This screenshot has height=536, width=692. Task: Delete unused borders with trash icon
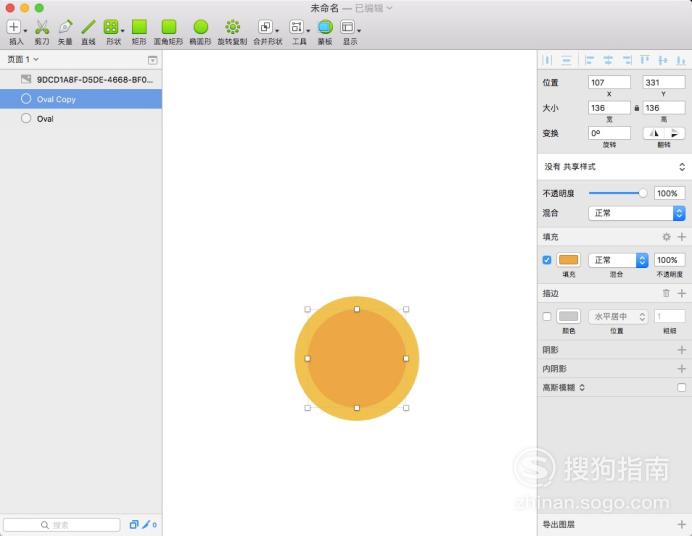coord(666,293)
